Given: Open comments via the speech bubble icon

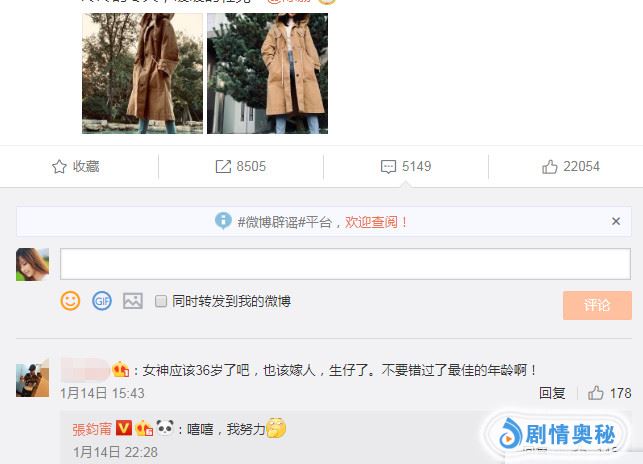Looking at the screenshot, I should click(388, 167).
